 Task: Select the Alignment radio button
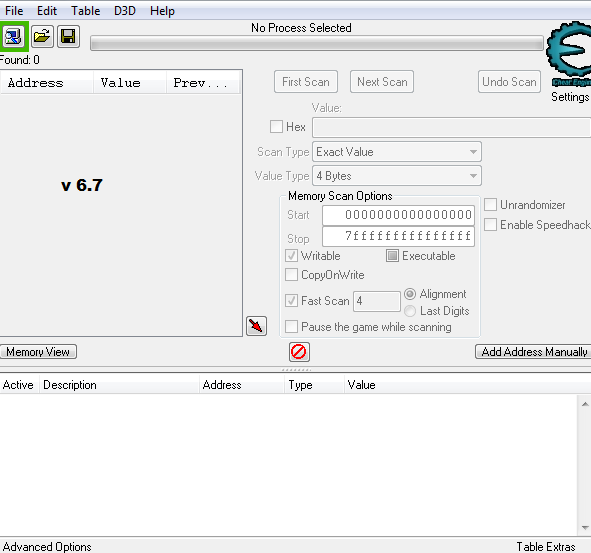coord(410,294)
